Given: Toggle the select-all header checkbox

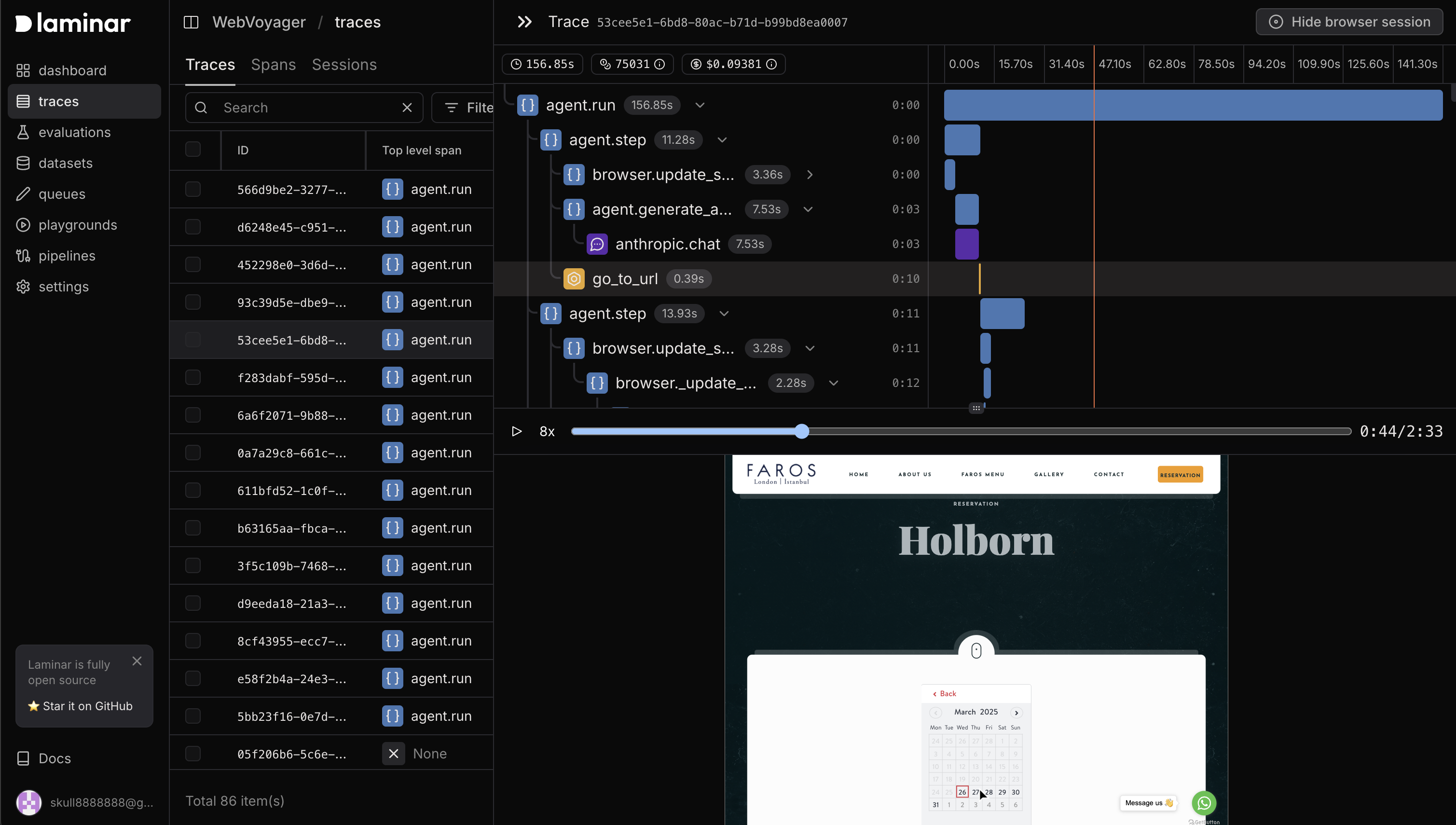Looking at the screenshot, I should tap(193, 150).
